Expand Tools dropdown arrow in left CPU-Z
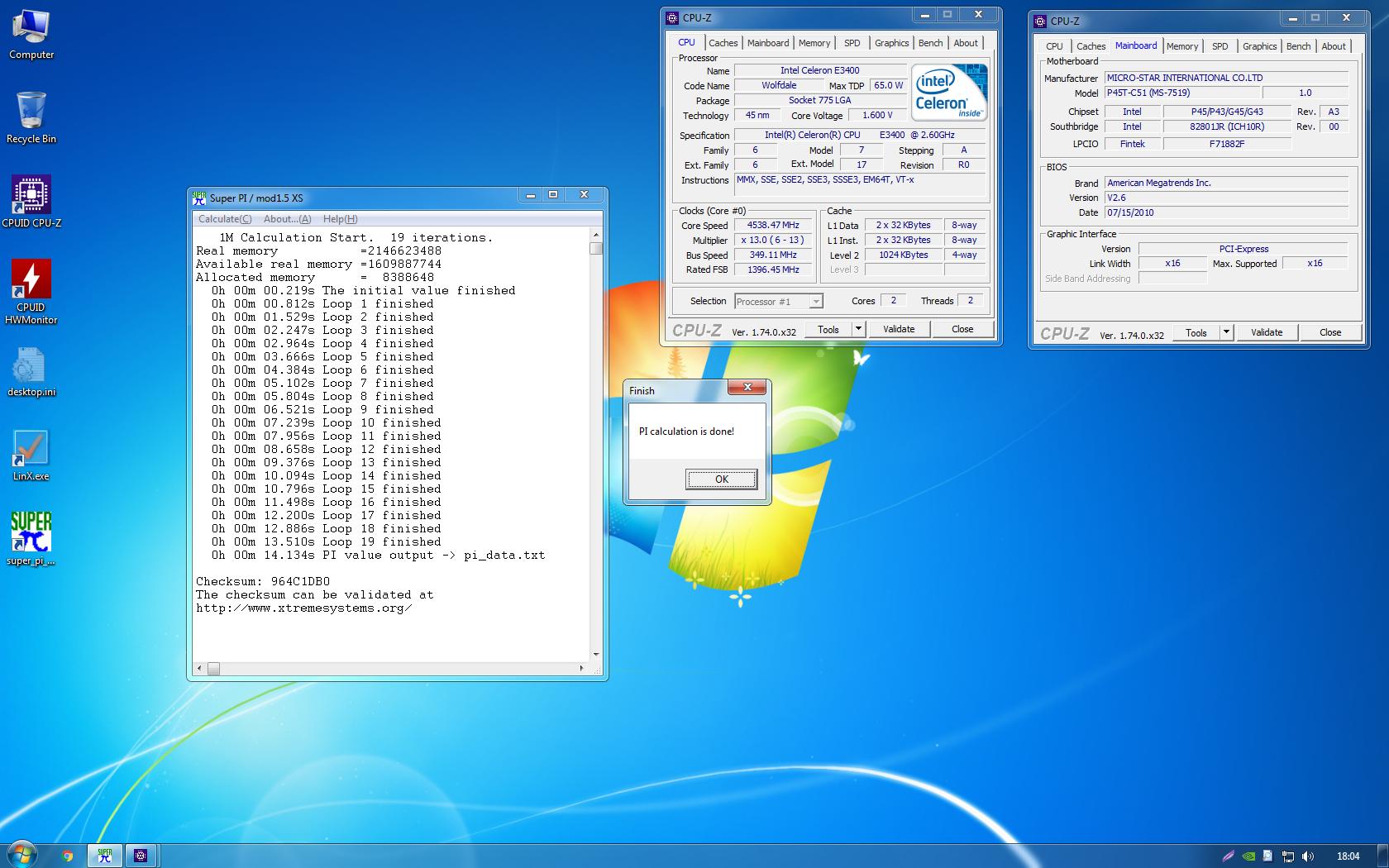 (858, 329)
